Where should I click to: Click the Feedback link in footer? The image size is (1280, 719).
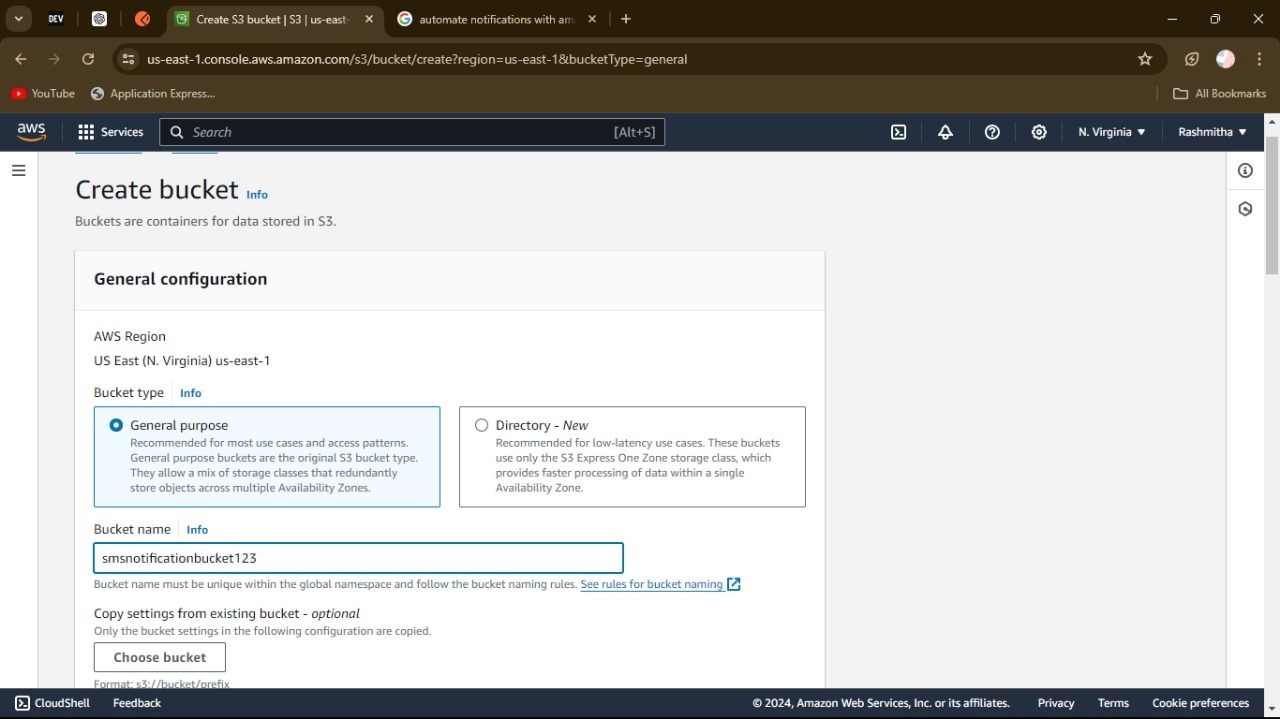pos(137,703)
